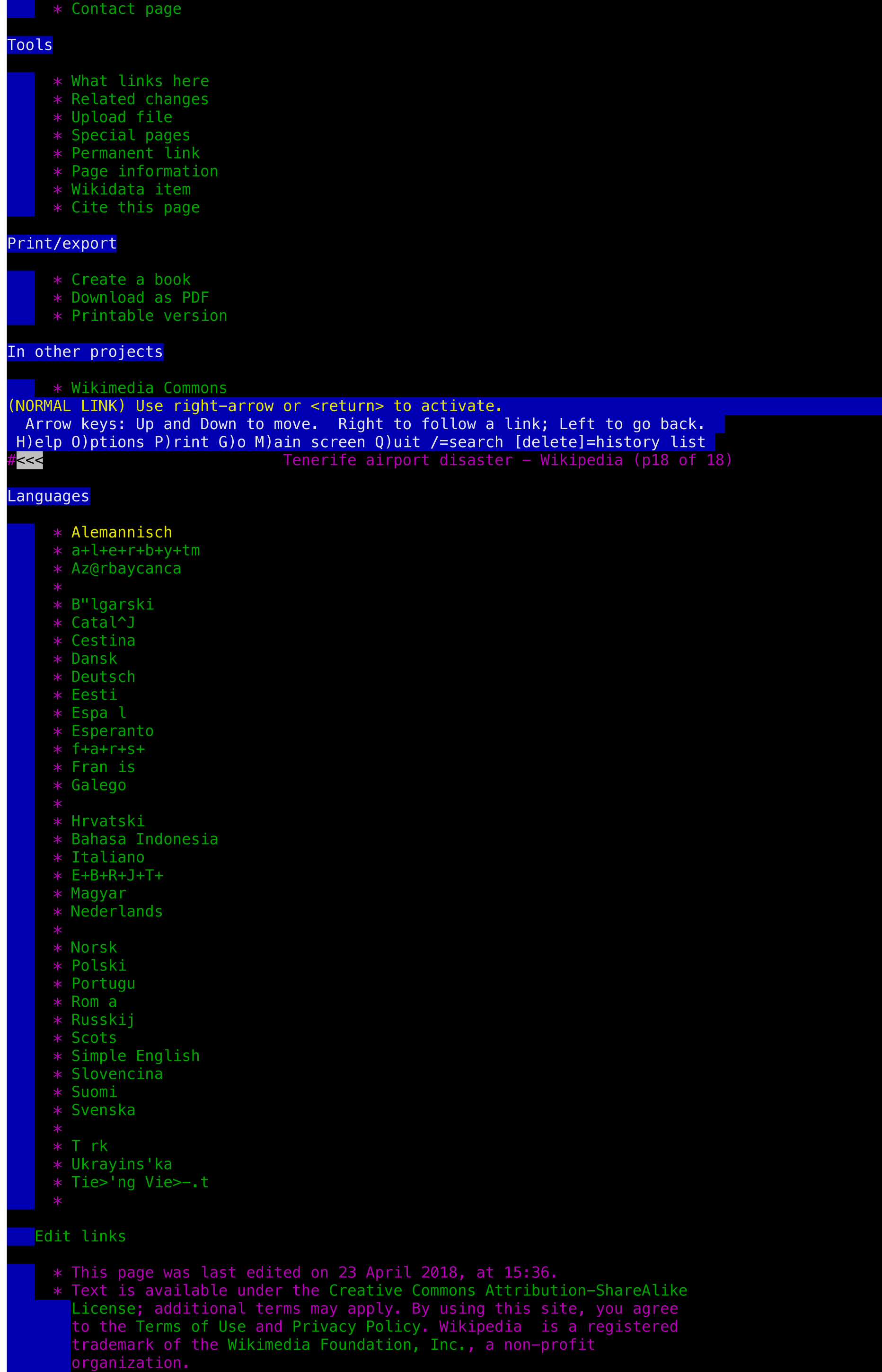882x1372 pixels.
Task: Choose the 'Bahasa Indonesia' language link
Action: tap(144, 839)
